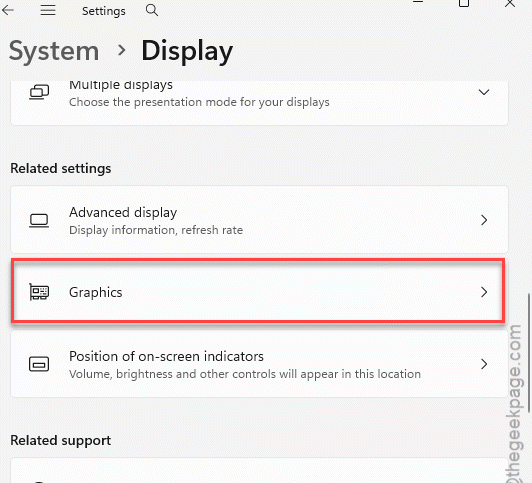Image resolution: width=532 pixels, height=483 pixels.
Task: Click the Advanced display monitor icon
Action: (39, 220)
